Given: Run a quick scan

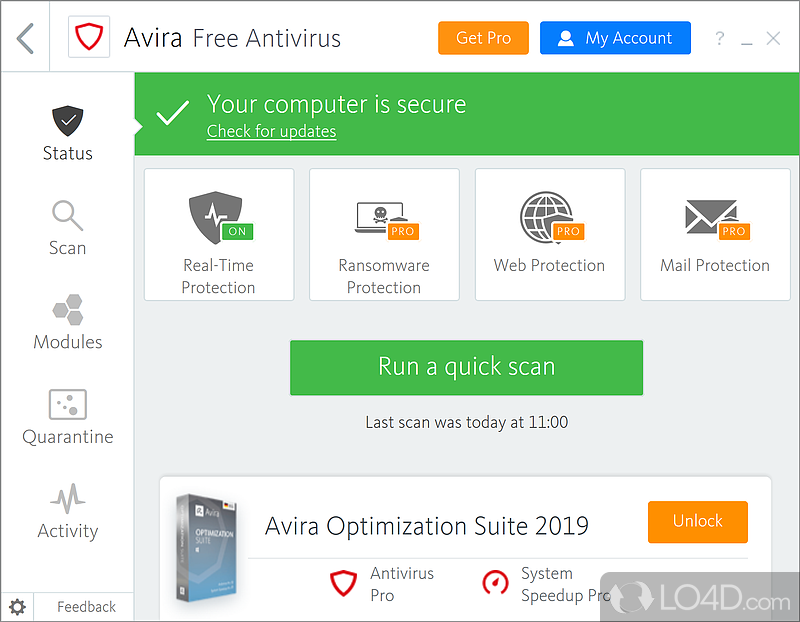Looking at the screenshot, I should pos(466,367).
